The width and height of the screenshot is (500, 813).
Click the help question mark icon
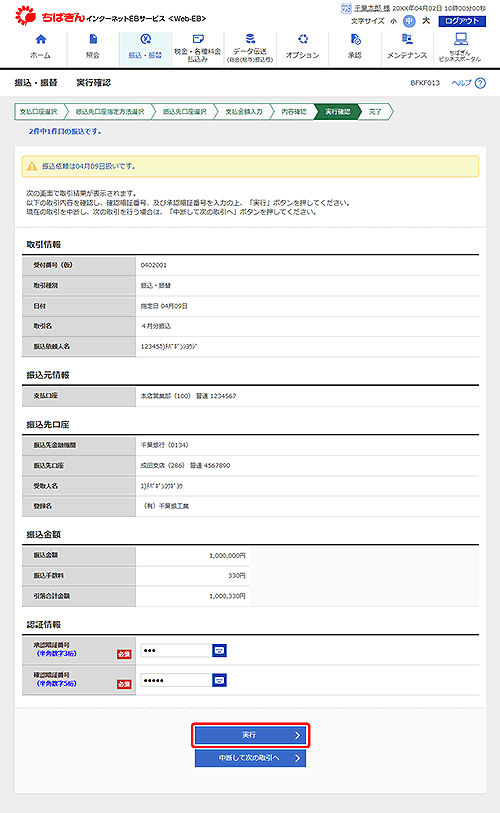tap(480, 83)
